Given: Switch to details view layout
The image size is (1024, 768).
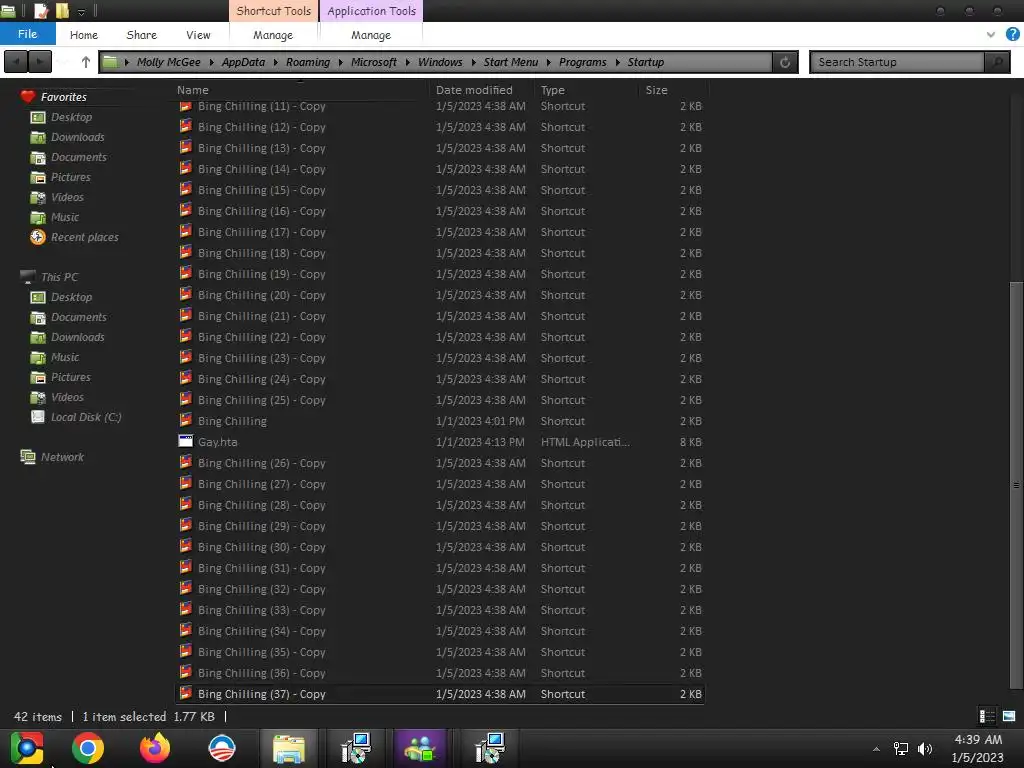Looking at the screenshot, I should click(x=987, y=716).
